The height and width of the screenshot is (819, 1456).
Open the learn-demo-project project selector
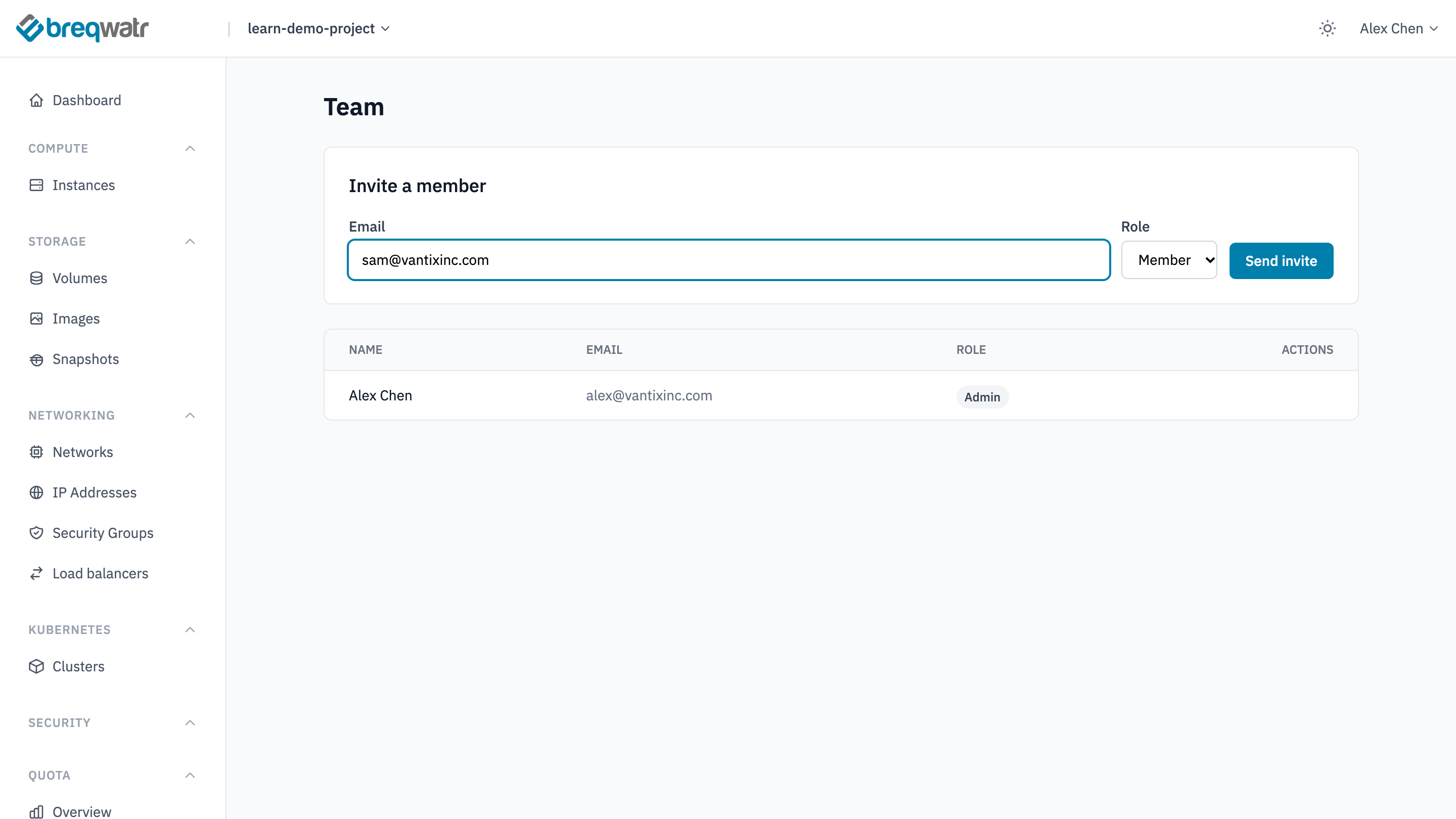[319, 28]
